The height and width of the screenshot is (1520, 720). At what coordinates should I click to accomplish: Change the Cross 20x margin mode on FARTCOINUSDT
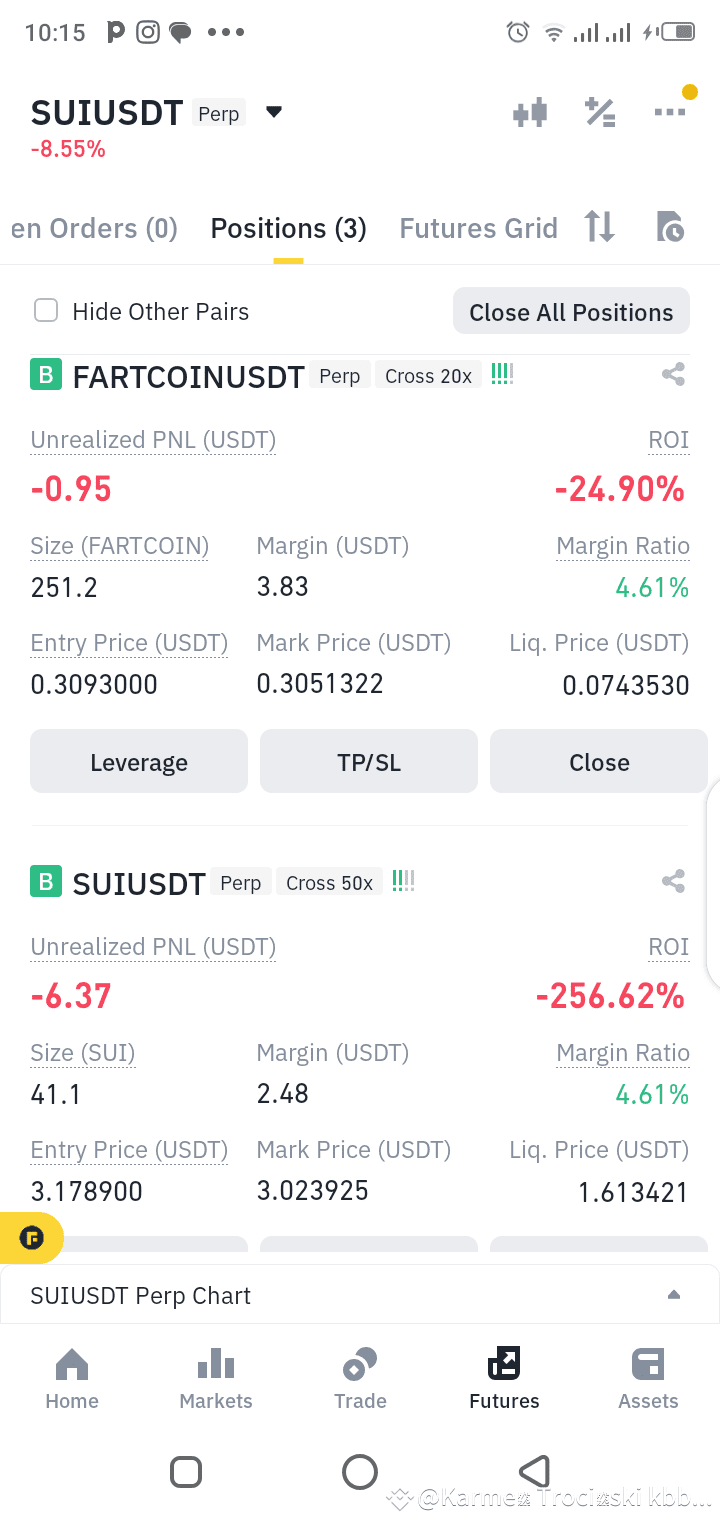click(x=428, y=376)
